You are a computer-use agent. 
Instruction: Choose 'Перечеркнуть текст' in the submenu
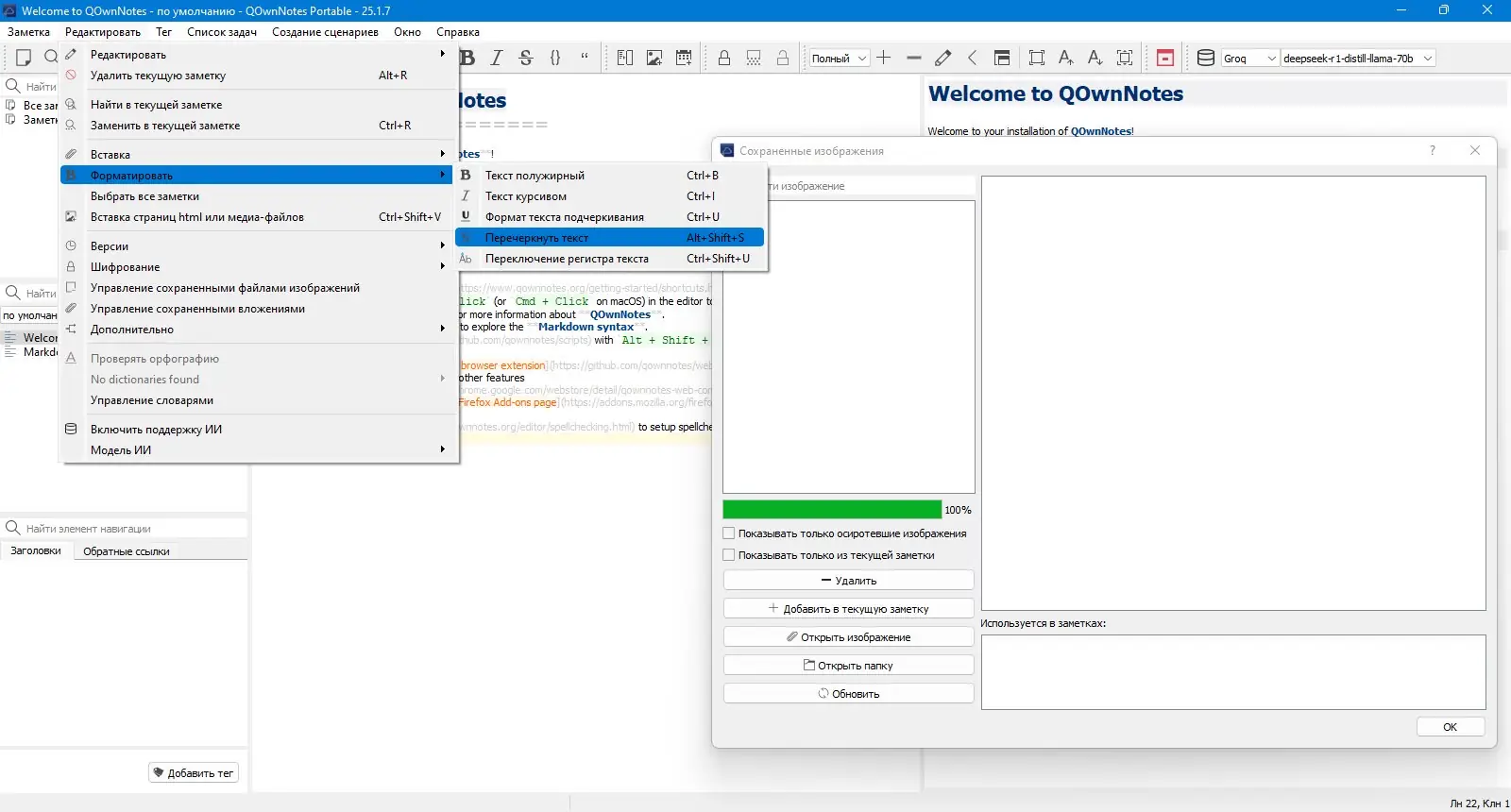tap(609, 238)
